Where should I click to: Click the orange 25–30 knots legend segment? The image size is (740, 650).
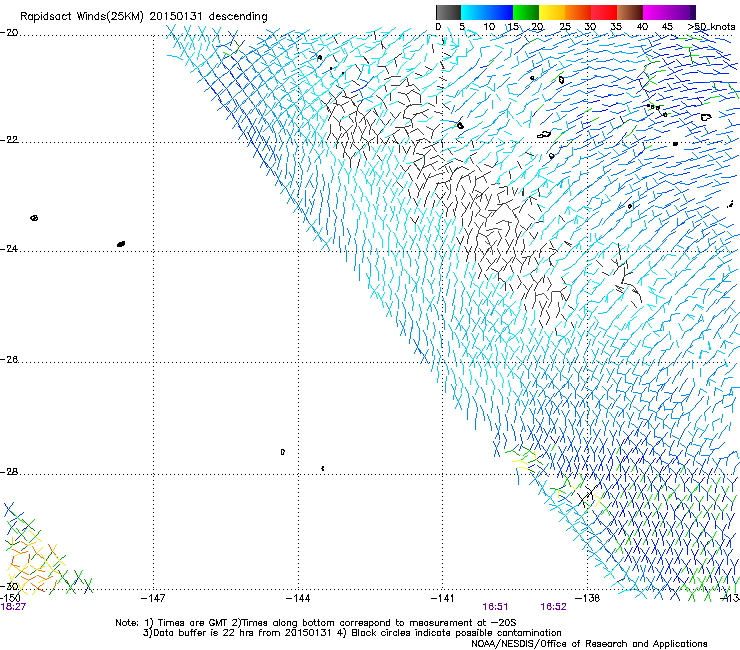tap(578, 12)
